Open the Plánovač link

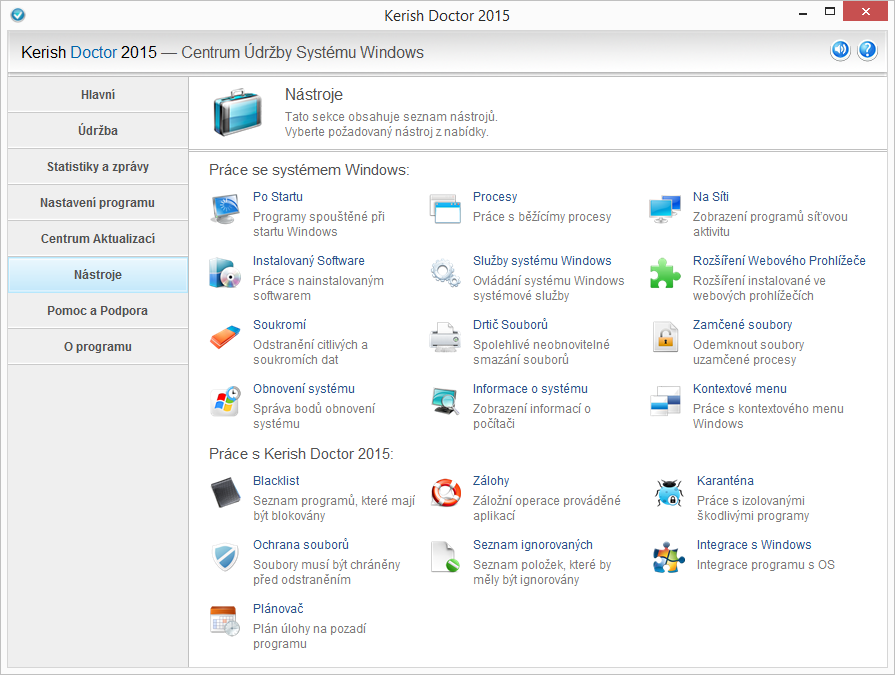coord(278,609)
